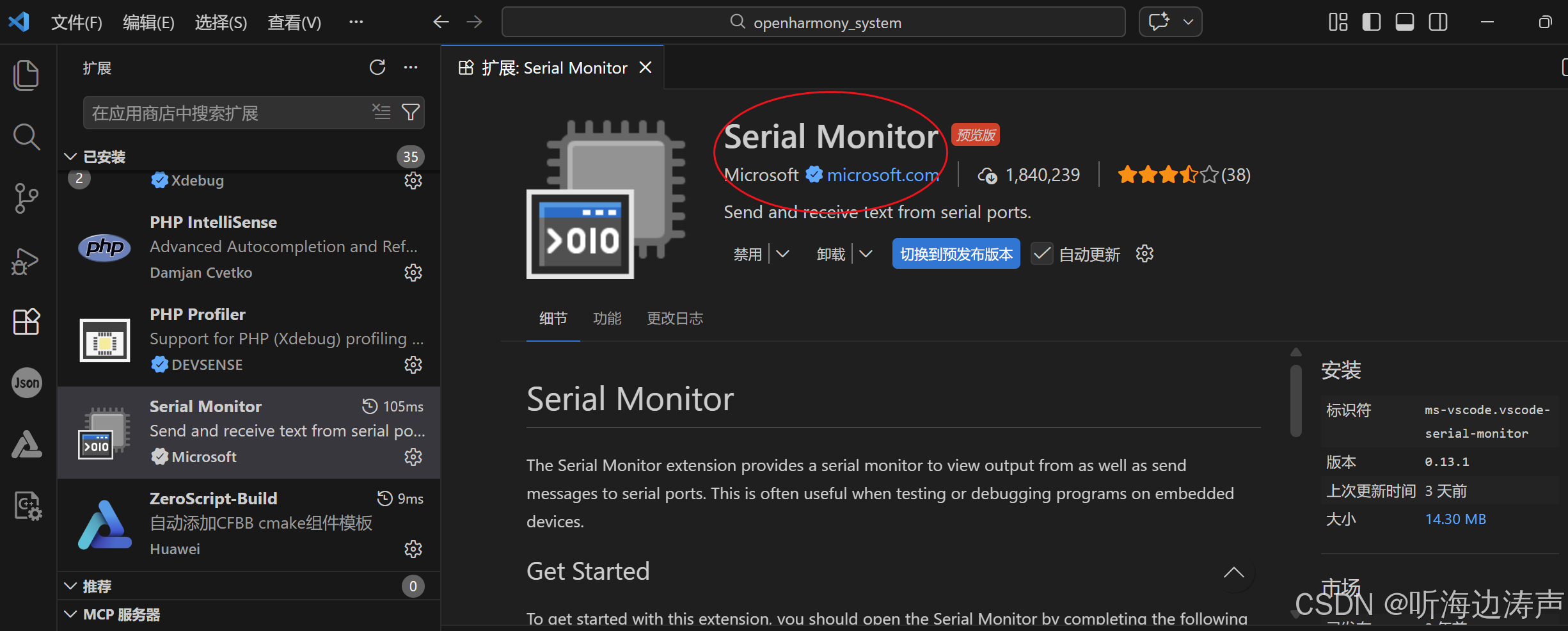
Task: Open the Json activity bar icon
Action: pyautogui.click(x=26, y=383)
